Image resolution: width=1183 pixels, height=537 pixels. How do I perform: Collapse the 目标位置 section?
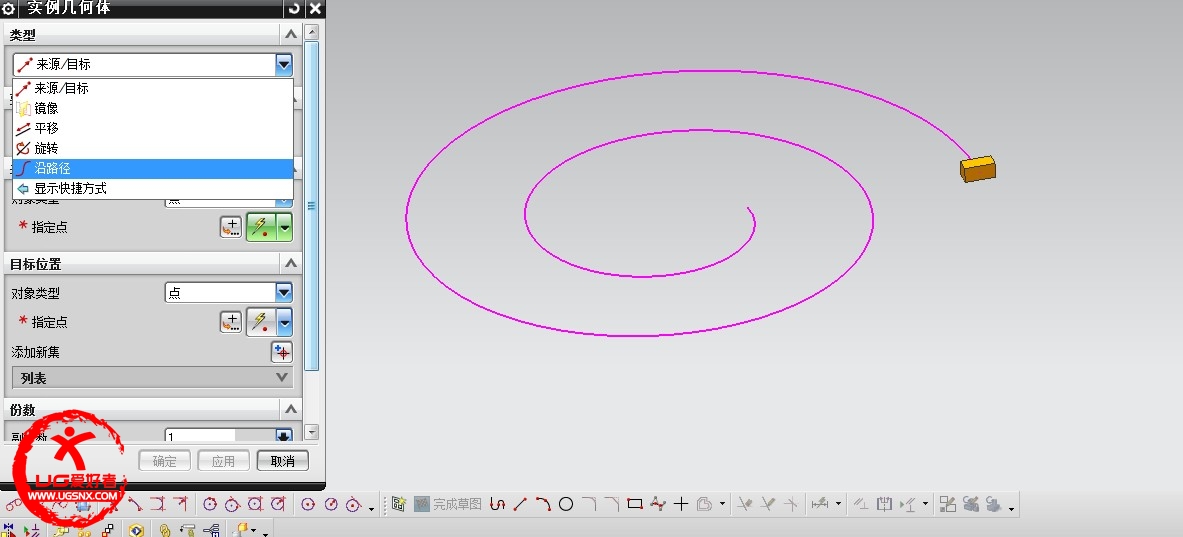click(x=290, y=264)
